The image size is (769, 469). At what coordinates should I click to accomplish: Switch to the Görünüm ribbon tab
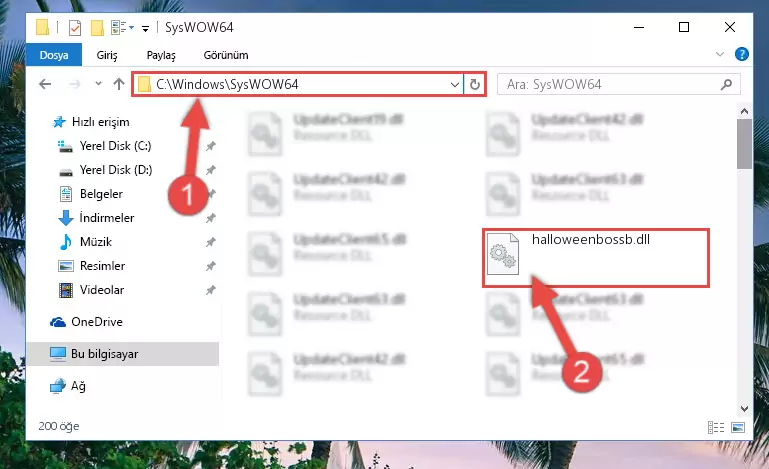226,55
